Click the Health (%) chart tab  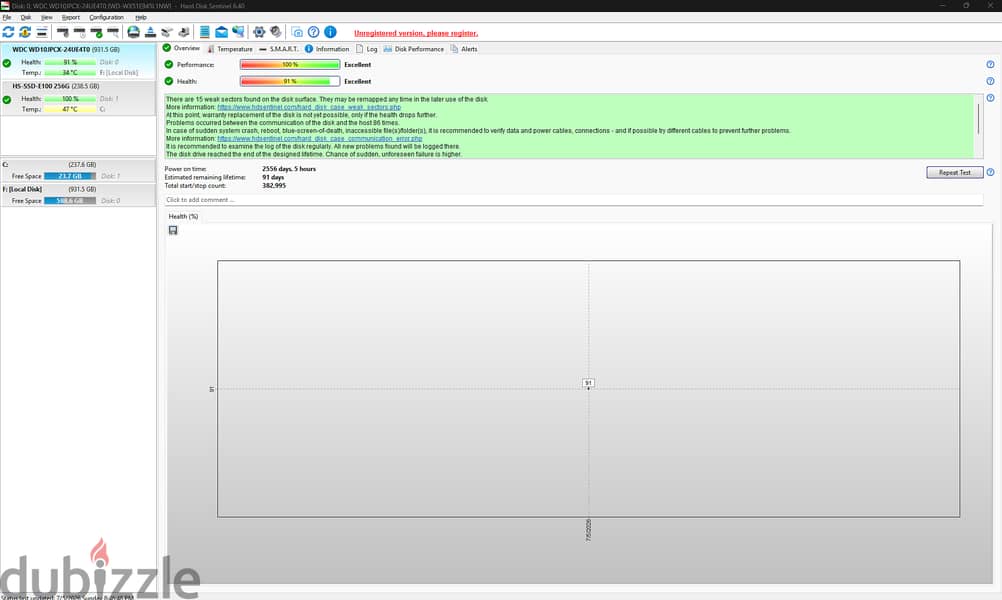(x=183, y=217)
